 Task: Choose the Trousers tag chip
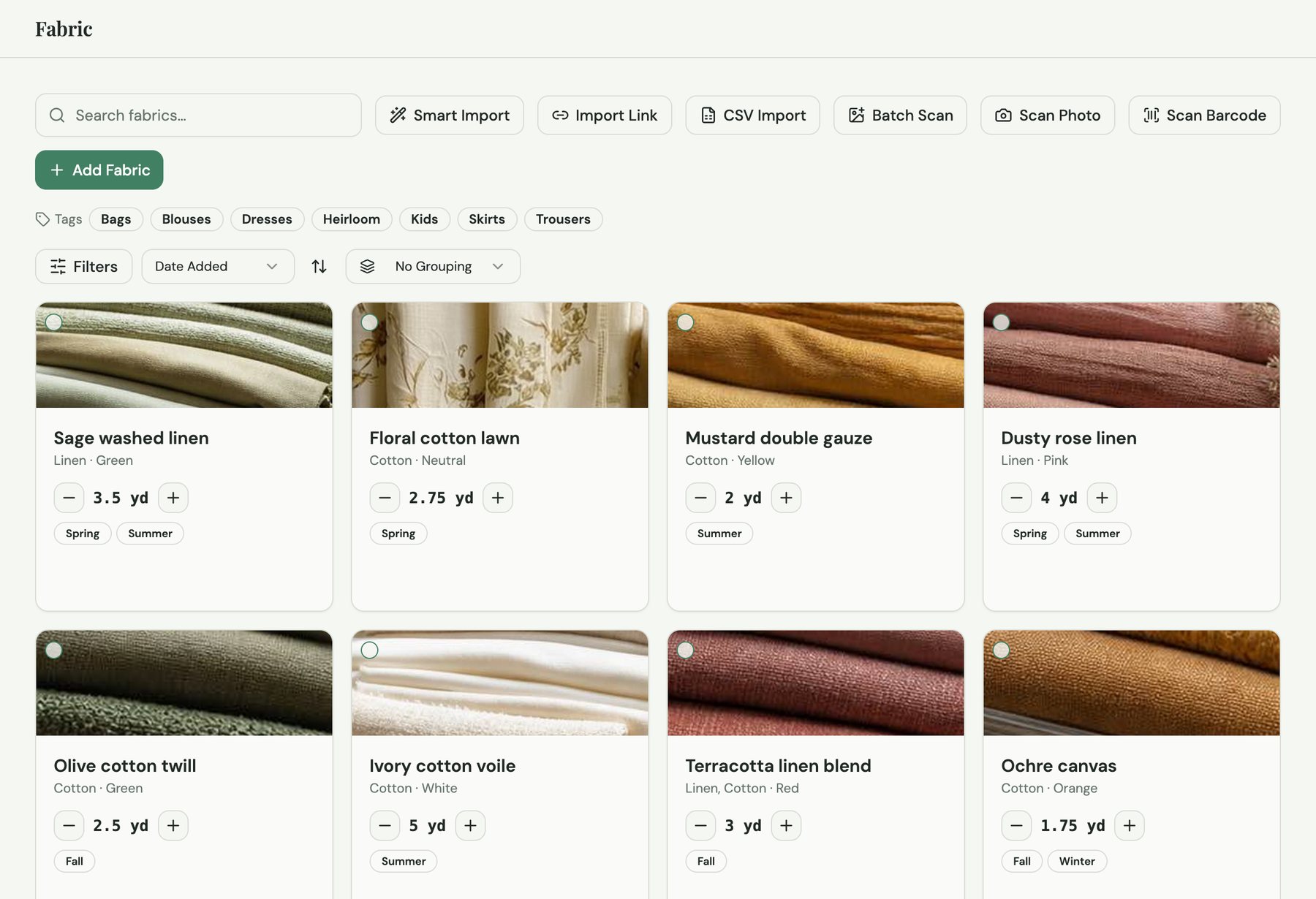coord(563,219)
